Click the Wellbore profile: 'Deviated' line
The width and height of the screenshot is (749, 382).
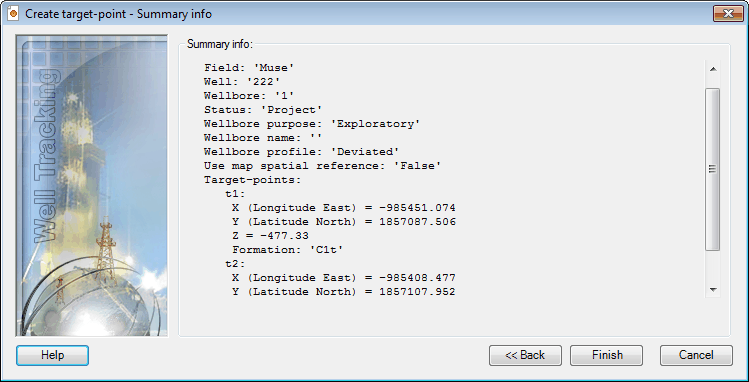pyautogui.click(x=301, y=152)
